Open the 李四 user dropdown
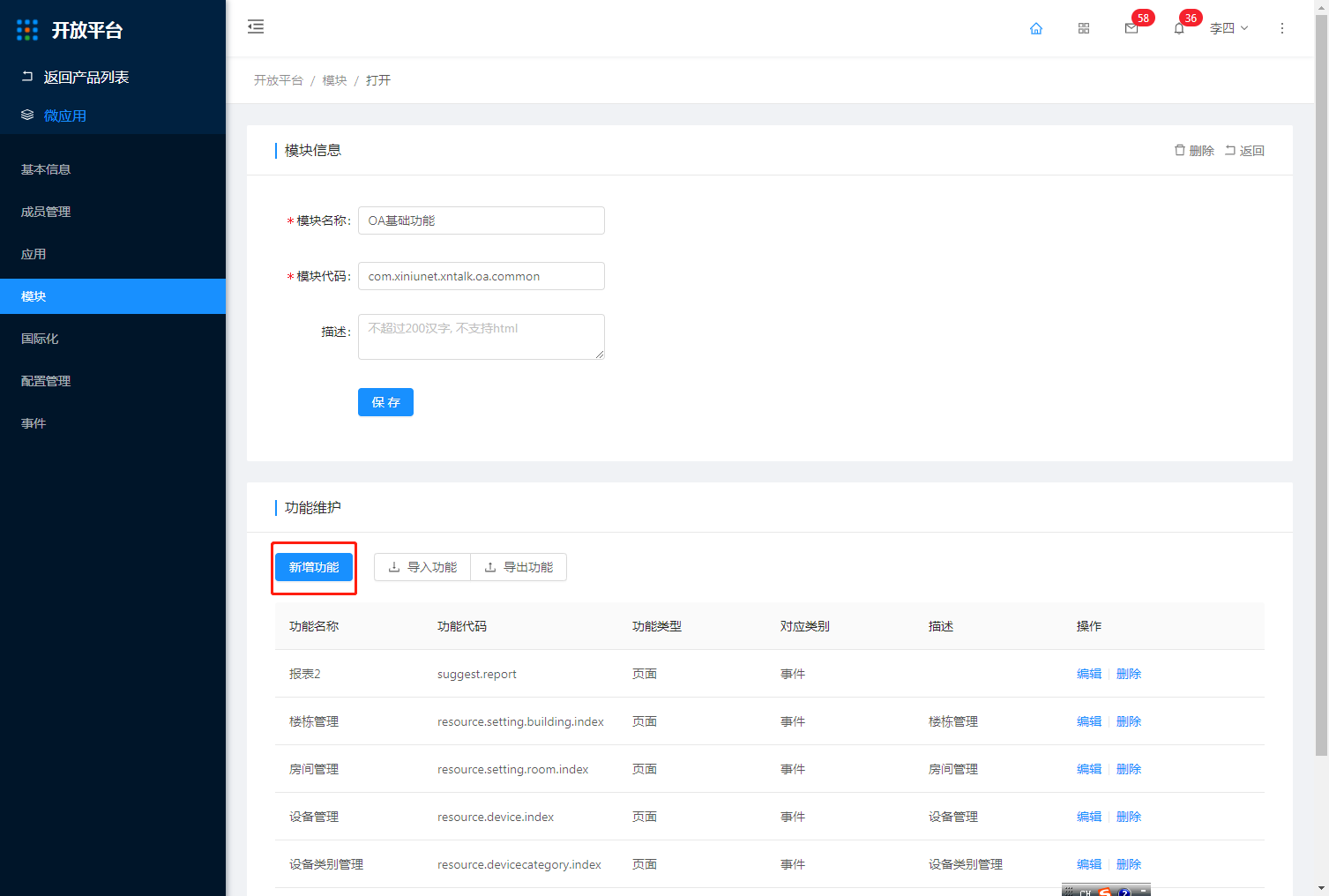This screenshot has height=896, width=1329. [1228, 28]
